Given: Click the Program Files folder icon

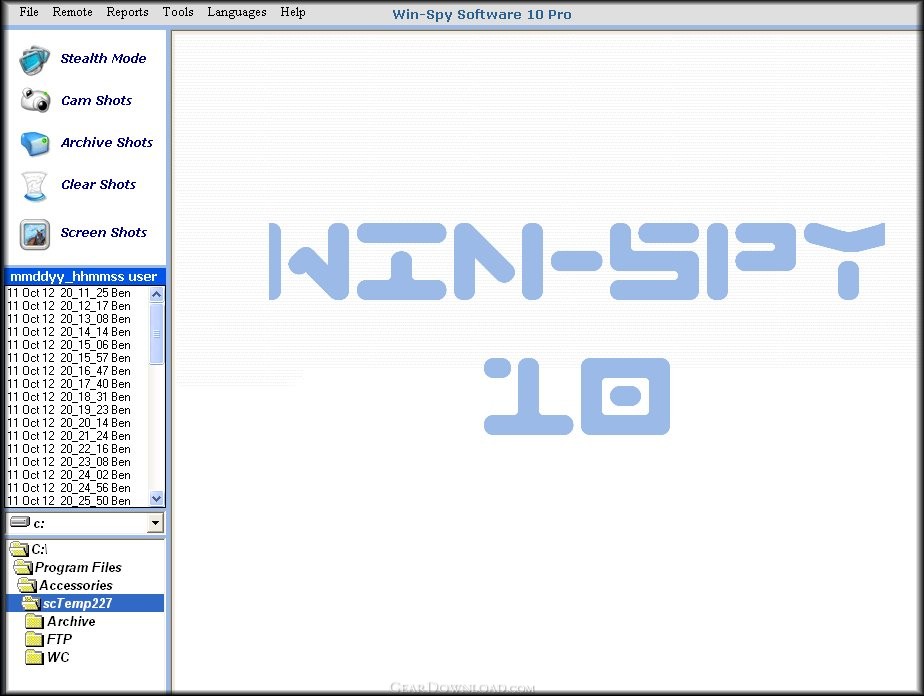Looking at the screenshot, I should [x=23, y=567].
